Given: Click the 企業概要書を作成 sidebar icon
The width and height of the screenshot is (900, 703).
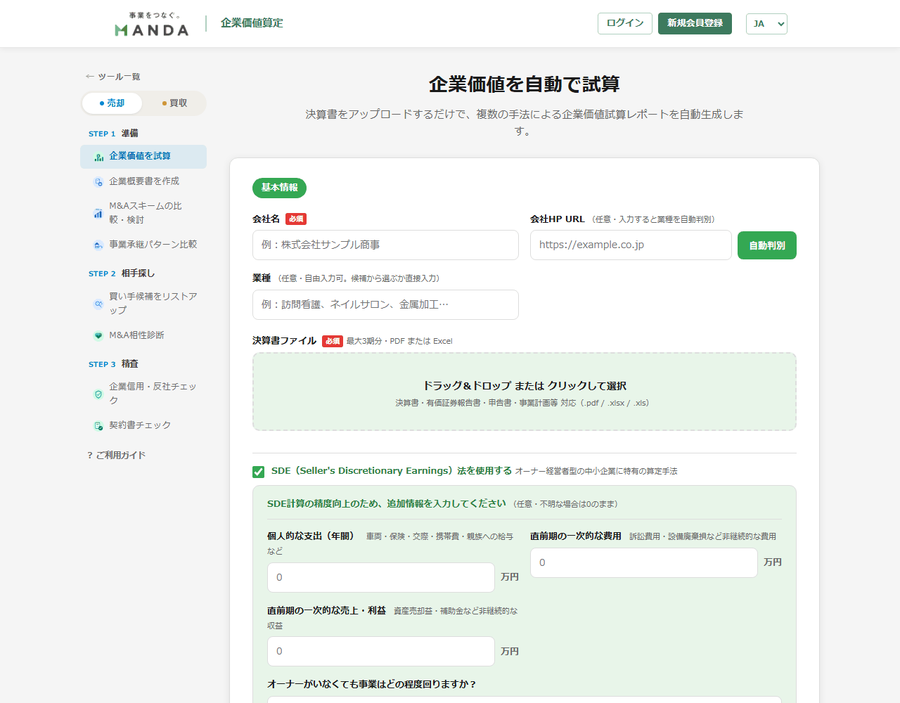Looking at the screenshot, I should [99, 182].
